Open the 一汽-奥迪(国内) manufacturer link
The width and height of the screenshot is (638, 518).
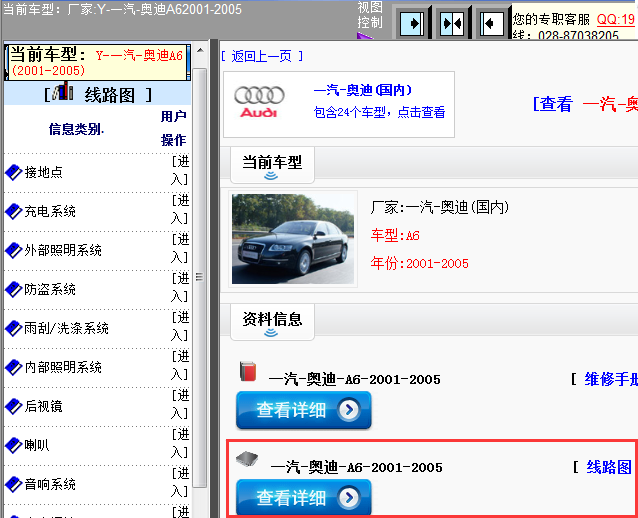[x=363, y=90]
